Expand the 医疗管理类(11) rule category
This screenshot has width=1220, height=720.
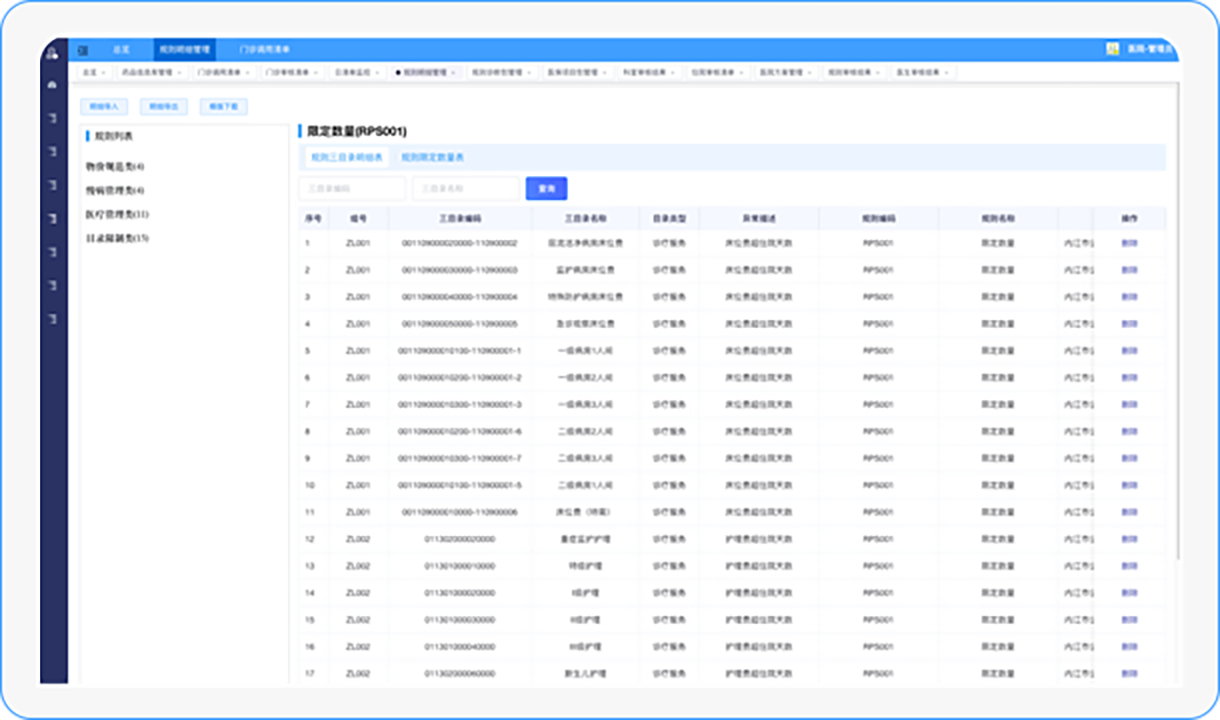coord(117,214)
